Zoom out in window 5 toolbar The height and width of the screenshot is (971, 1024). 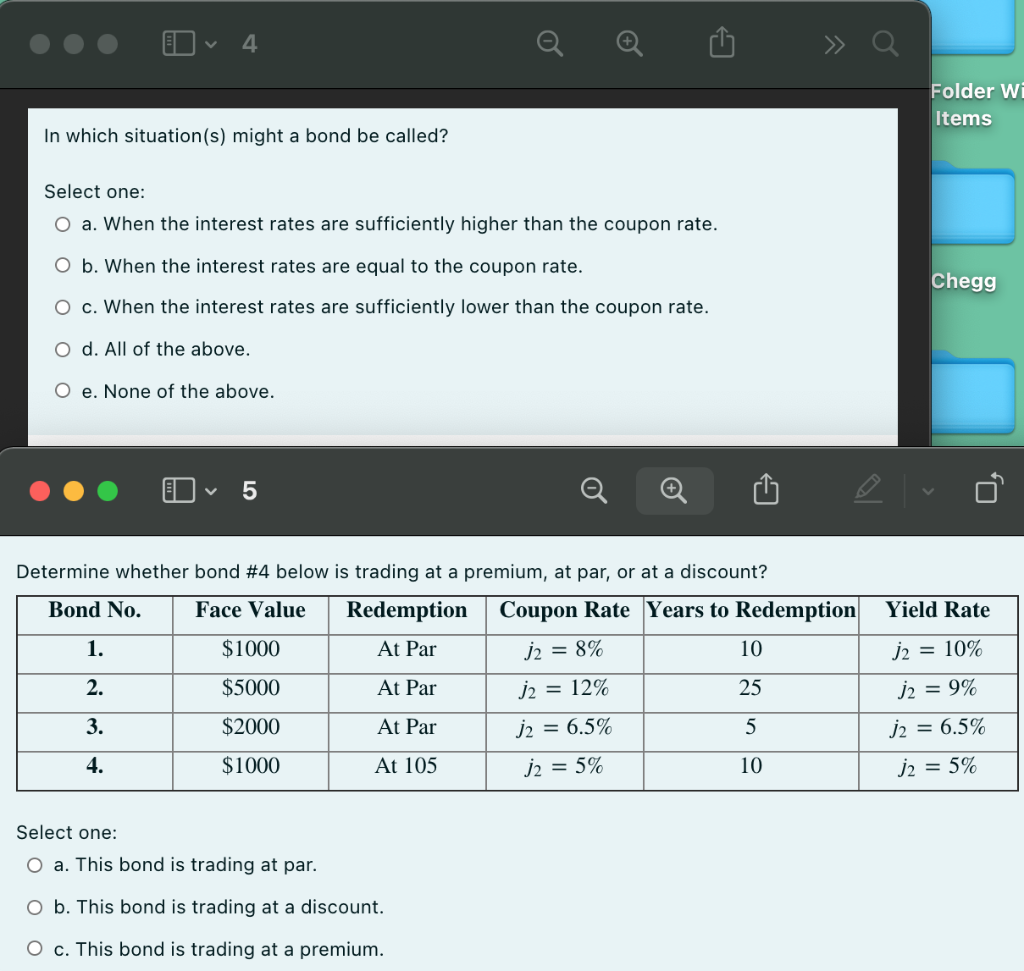pos(594,490)
